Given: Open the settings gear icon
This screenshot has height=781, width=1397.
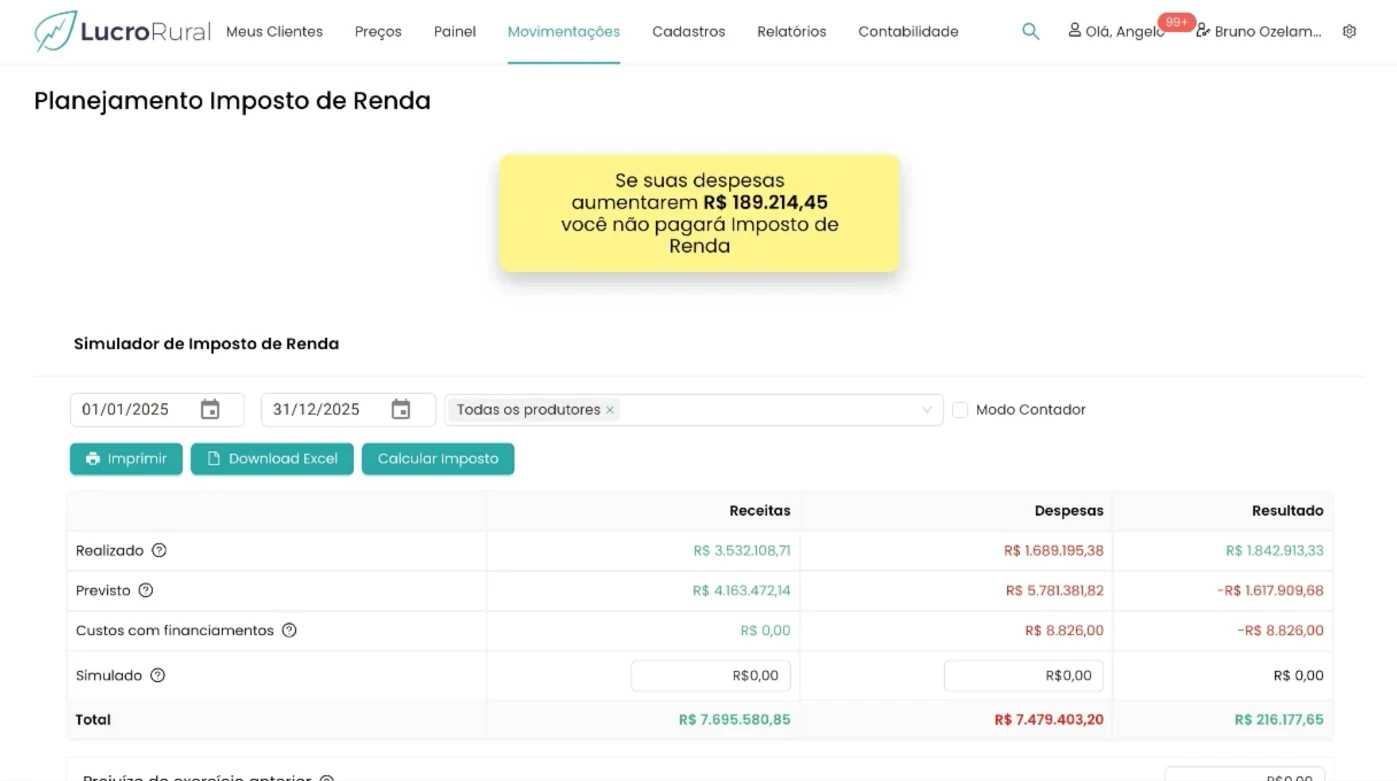Looking at the screenshot, I should [1349, 31].
